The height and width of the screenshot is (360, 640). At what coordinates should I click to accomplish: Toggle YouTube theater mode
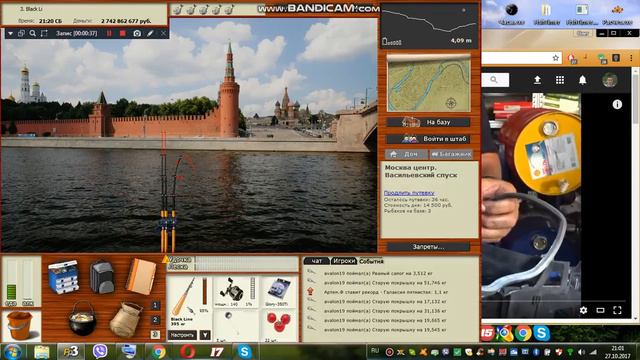click(x=600, y=310)
